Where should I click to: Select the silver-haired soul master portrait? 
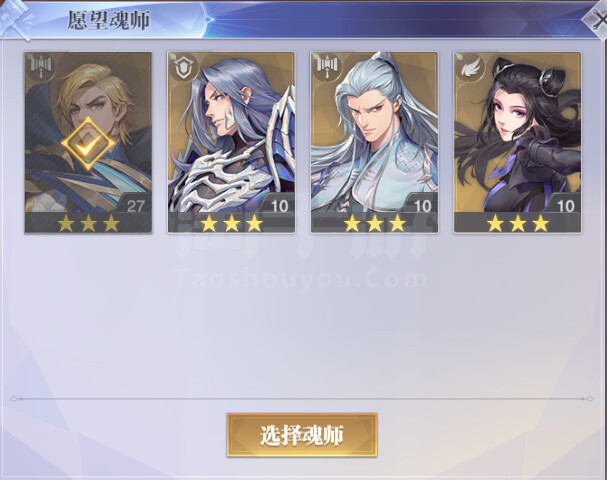[x=374, y=132]
